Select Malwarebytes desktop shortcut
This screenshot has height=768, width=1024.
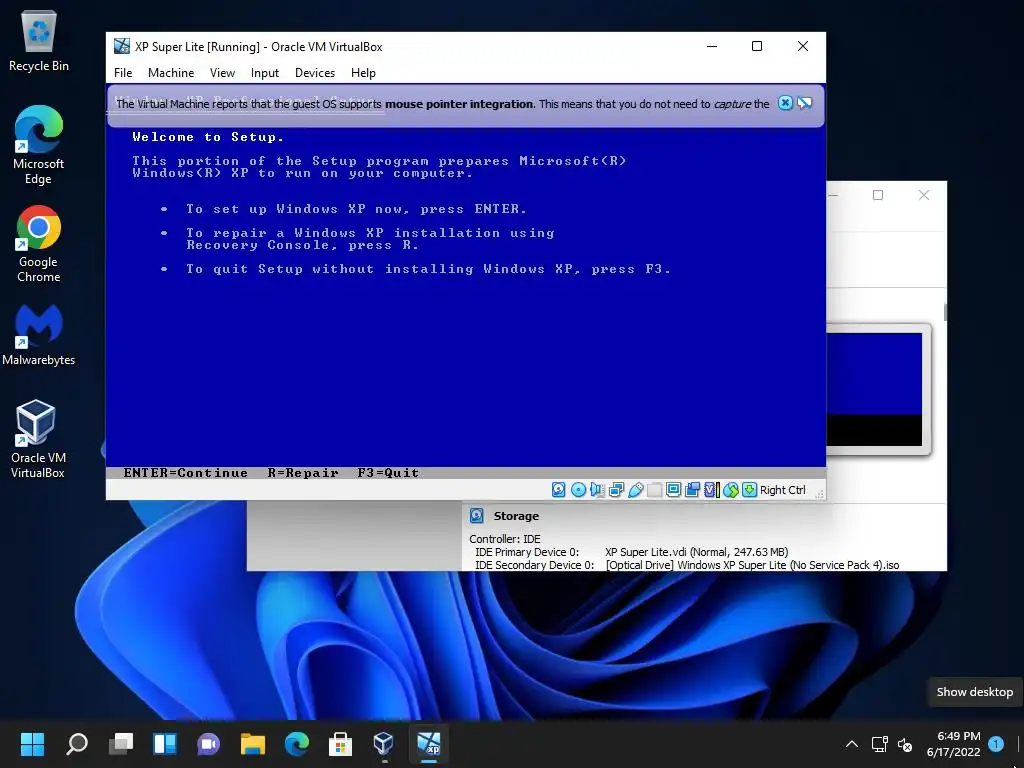pyautogui.click(x=39, y=334)
